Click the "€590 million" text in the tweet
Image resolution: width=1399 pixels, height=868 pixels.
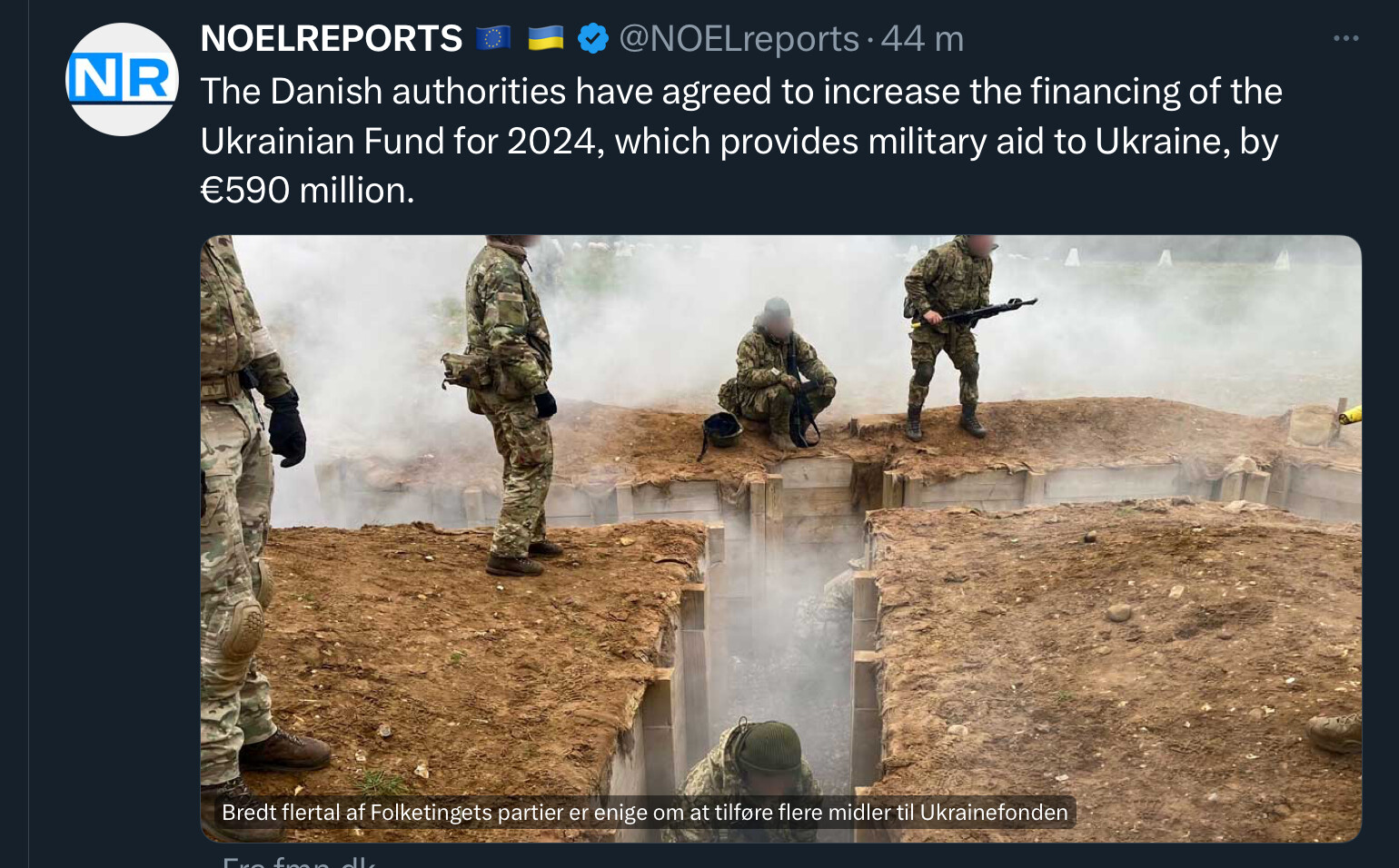[x=307, y=191]
